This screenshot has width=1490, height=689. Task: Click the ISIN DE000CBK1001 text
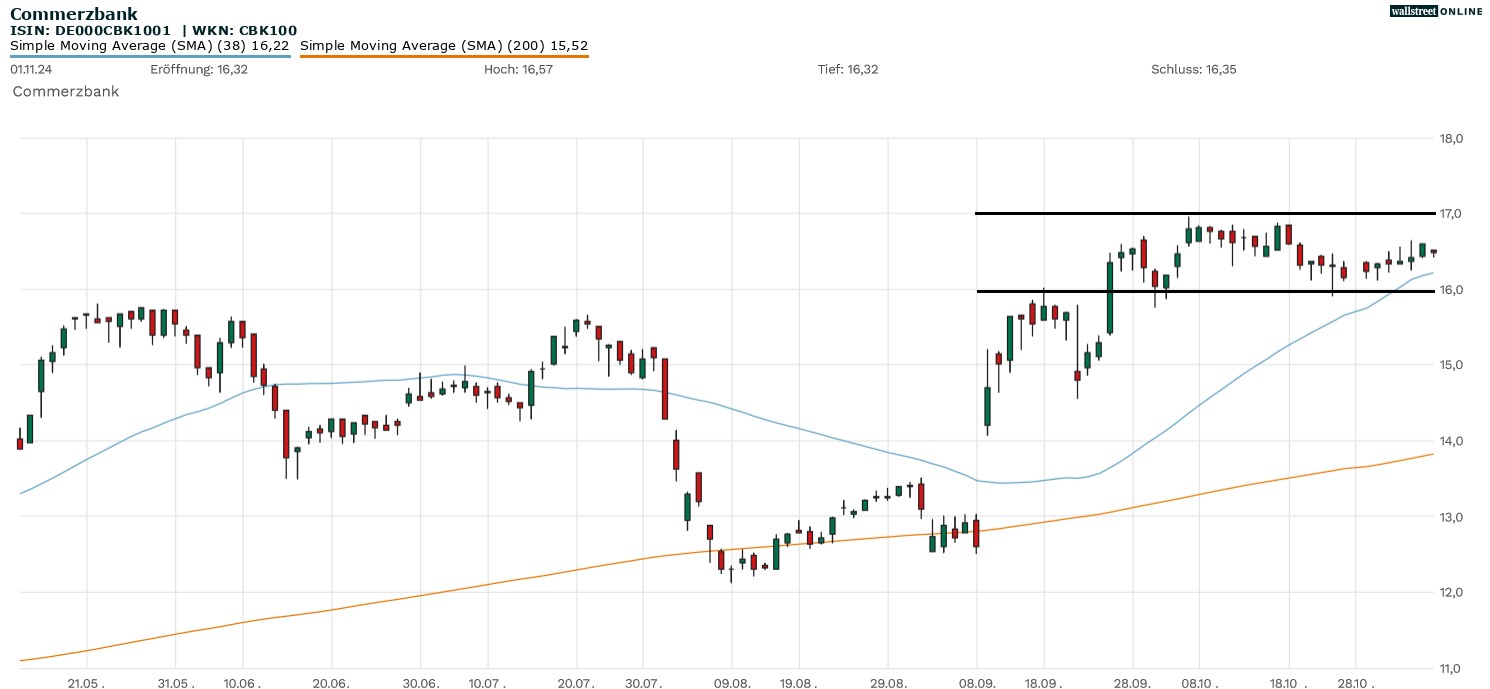click(91, 31)
